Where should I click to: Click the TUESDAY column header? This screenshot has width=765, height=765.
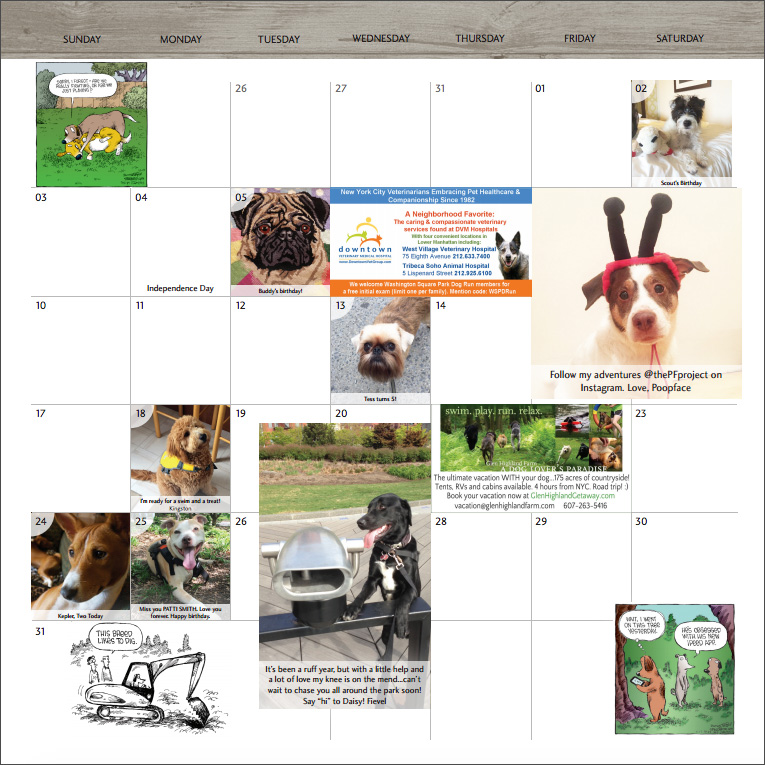pos(279,39)
